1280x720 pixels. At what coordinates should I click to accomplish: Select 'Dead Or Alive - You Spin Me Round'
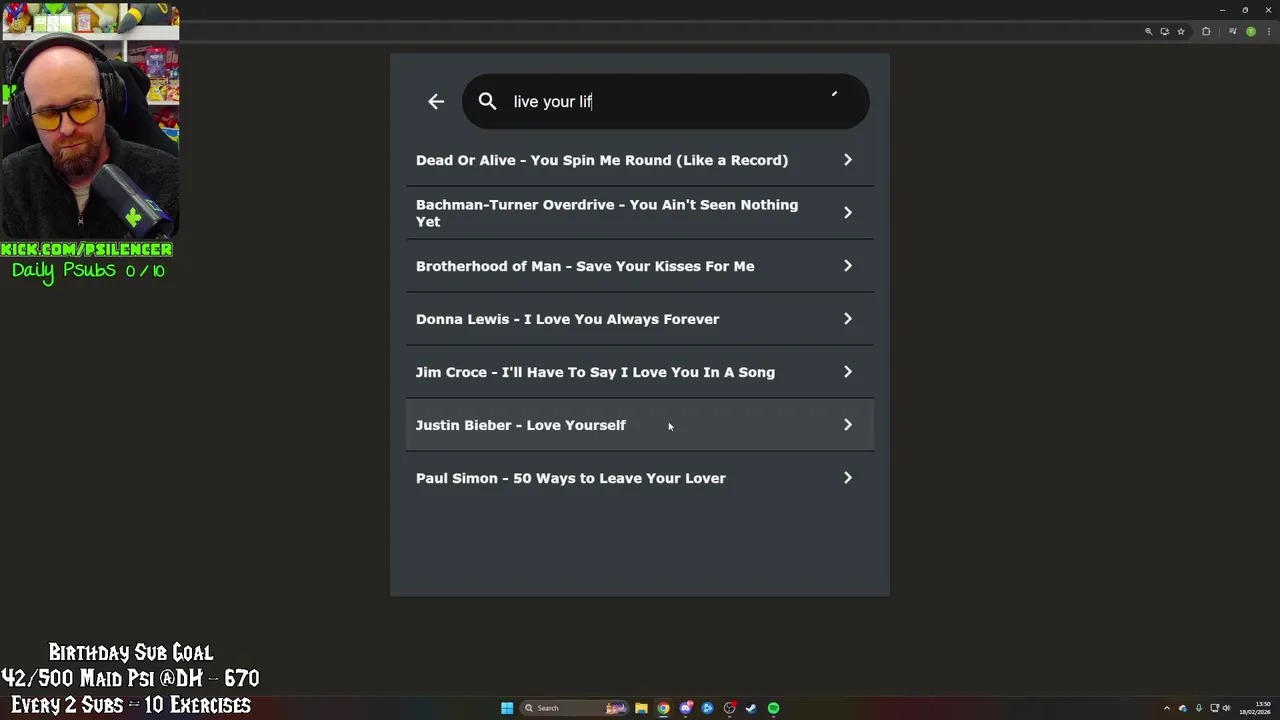click(640, 160)
